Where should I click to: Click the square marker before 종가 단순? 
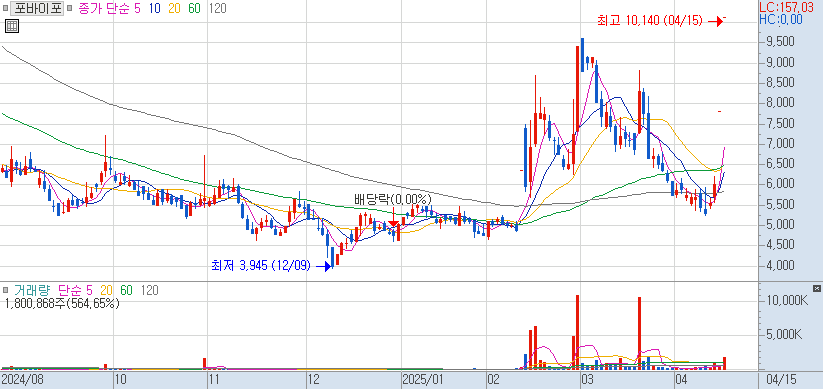pos(69,8)
